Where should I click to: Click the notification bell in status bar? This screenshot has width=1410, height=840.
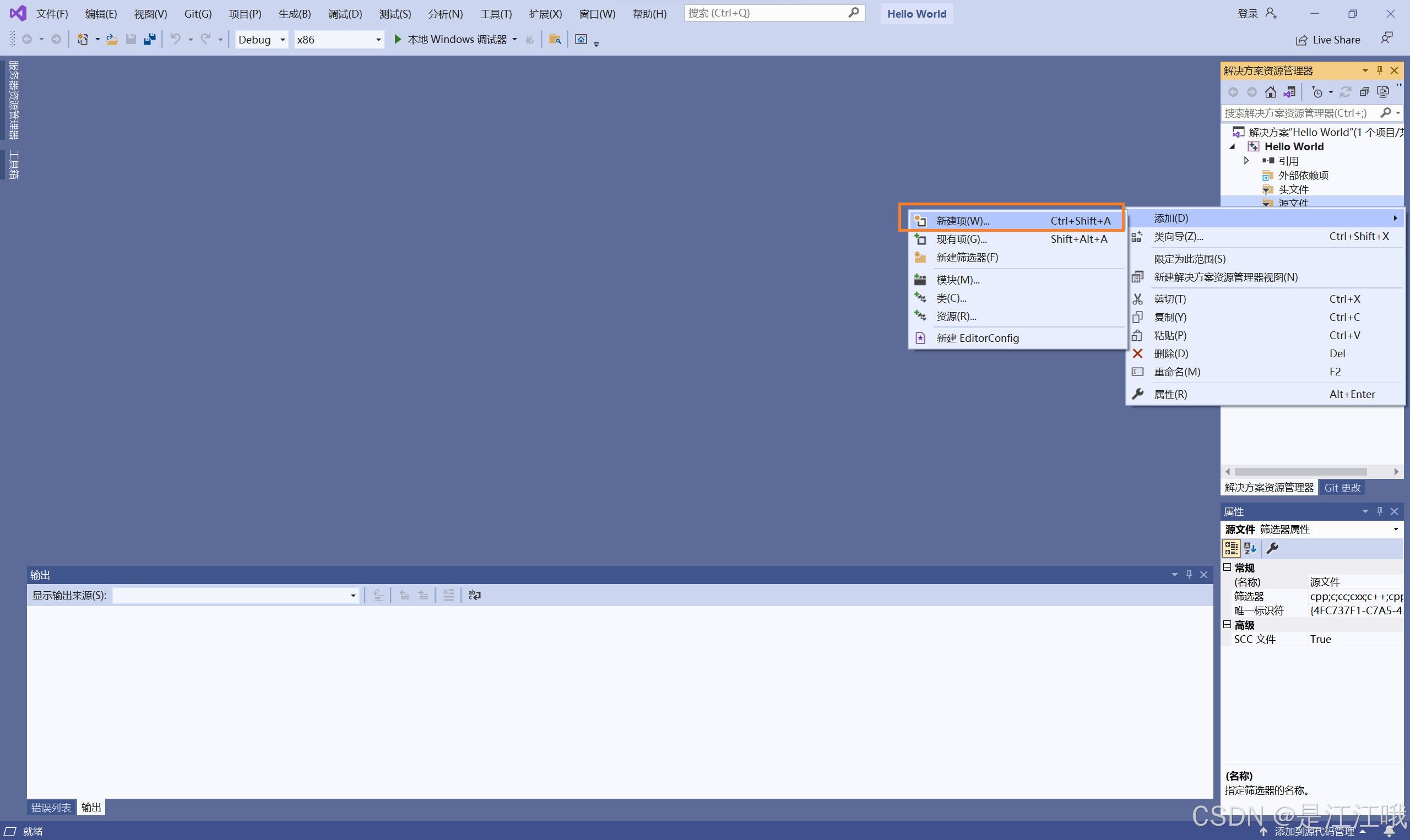coord(1389,831)
